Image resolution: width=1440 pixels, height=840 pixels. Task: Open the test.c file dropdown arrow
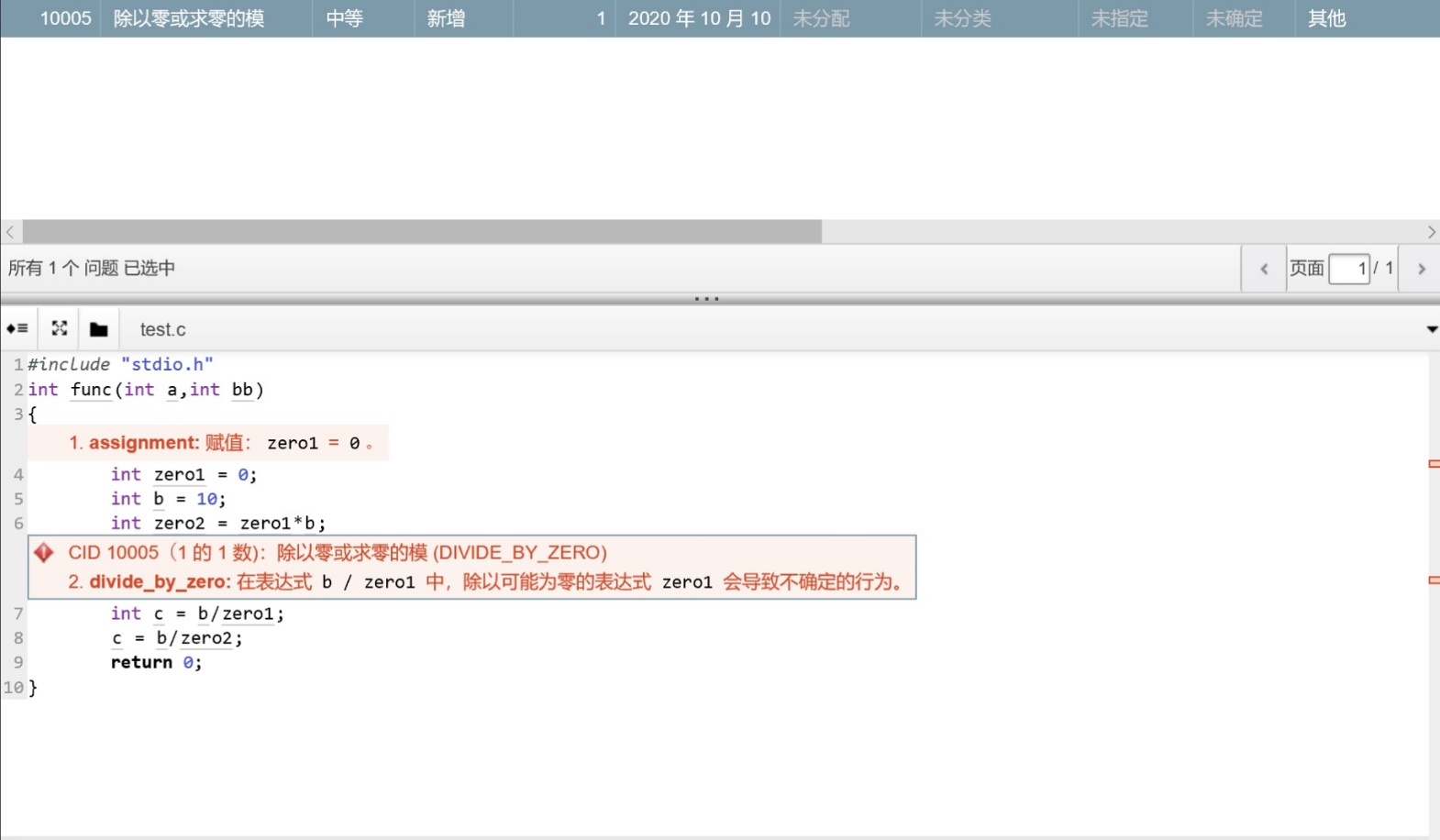(1432, 329)
